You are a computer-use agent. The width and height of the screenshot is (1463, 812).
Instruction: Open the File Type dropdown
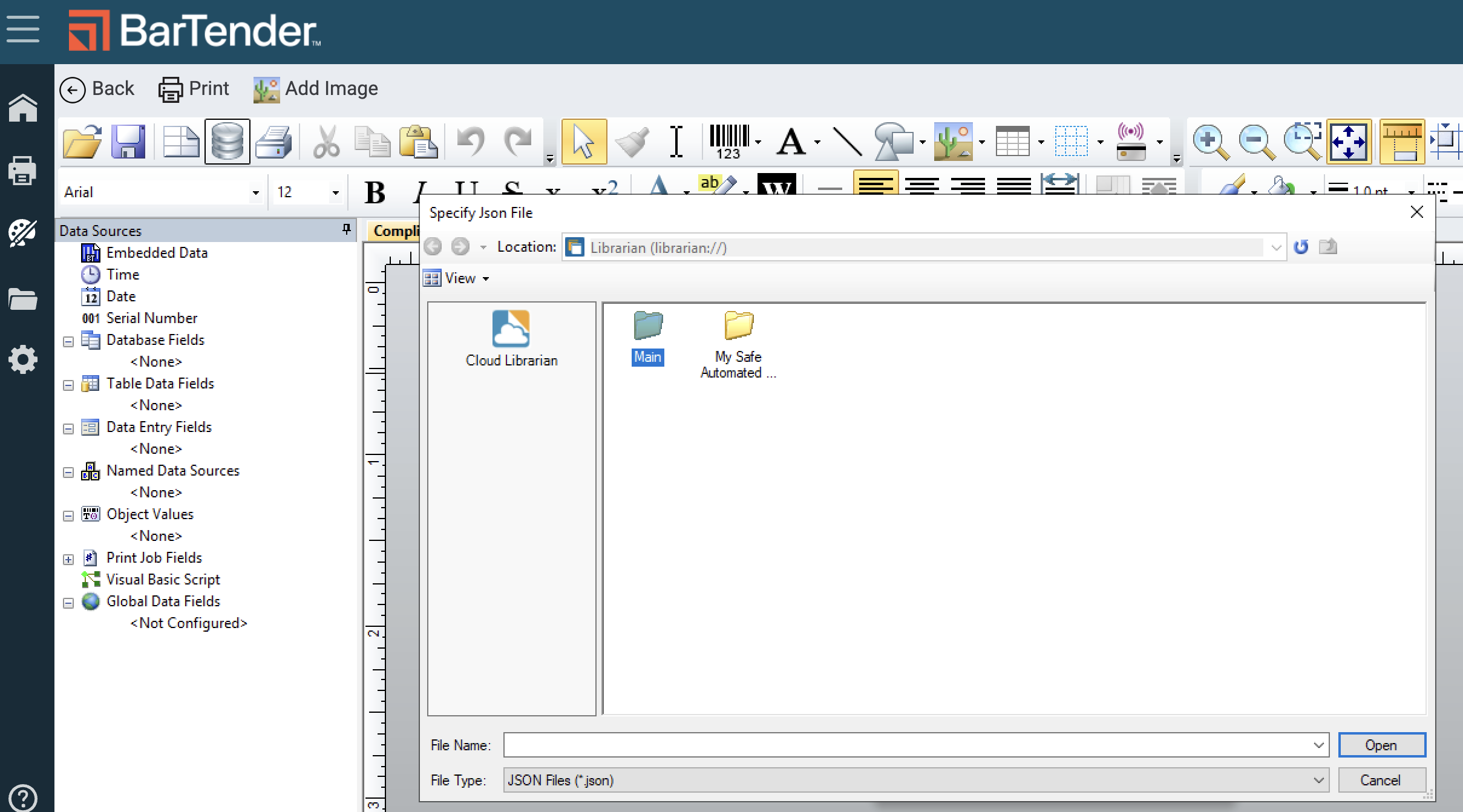[1318, 780]
